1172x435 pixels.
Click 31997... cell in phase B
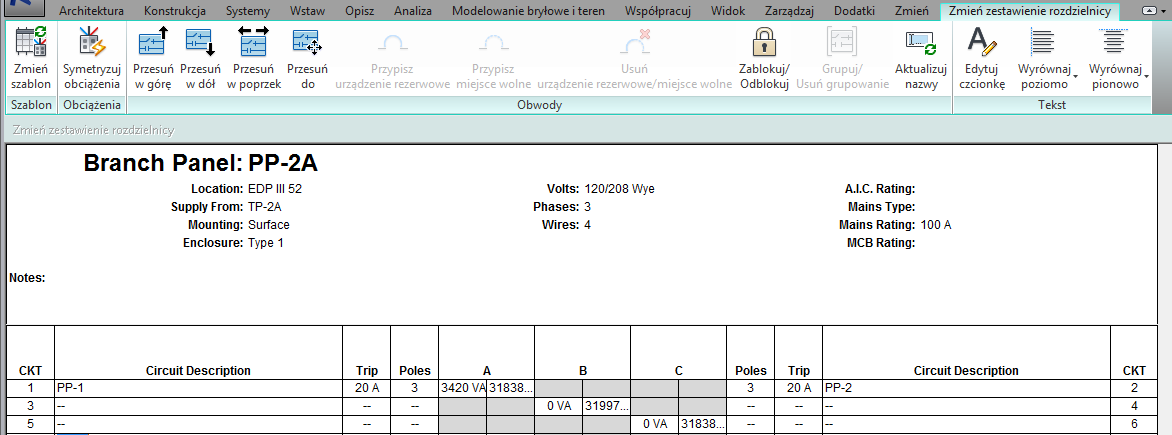pos(607,406)
